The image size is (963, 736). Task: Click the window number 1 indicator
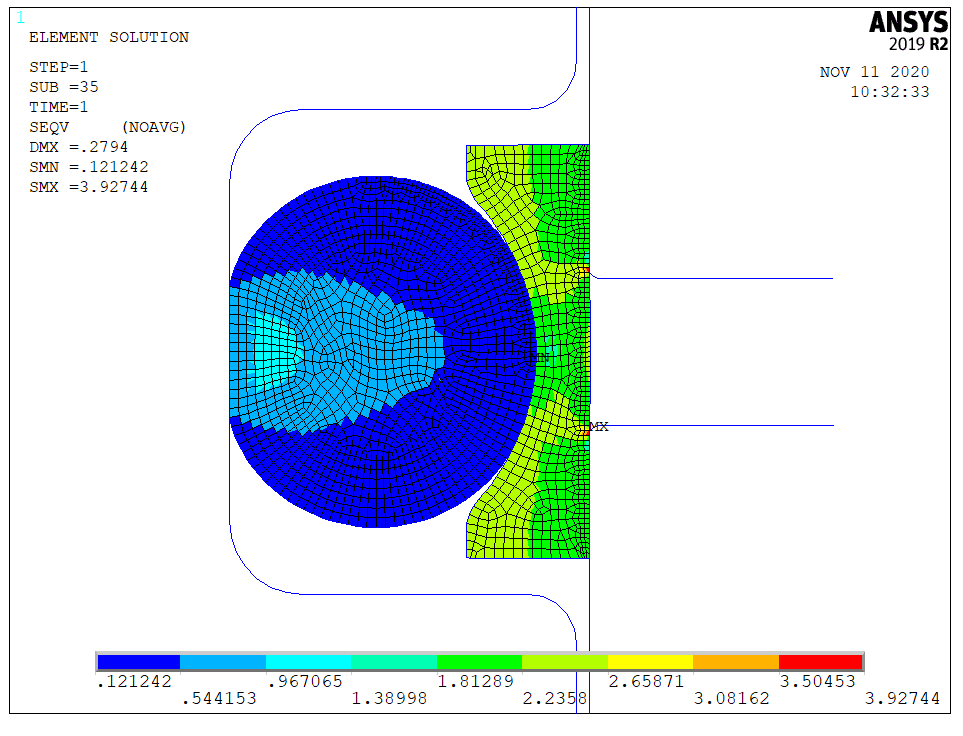pyautogui.click(x=21, y=18)
